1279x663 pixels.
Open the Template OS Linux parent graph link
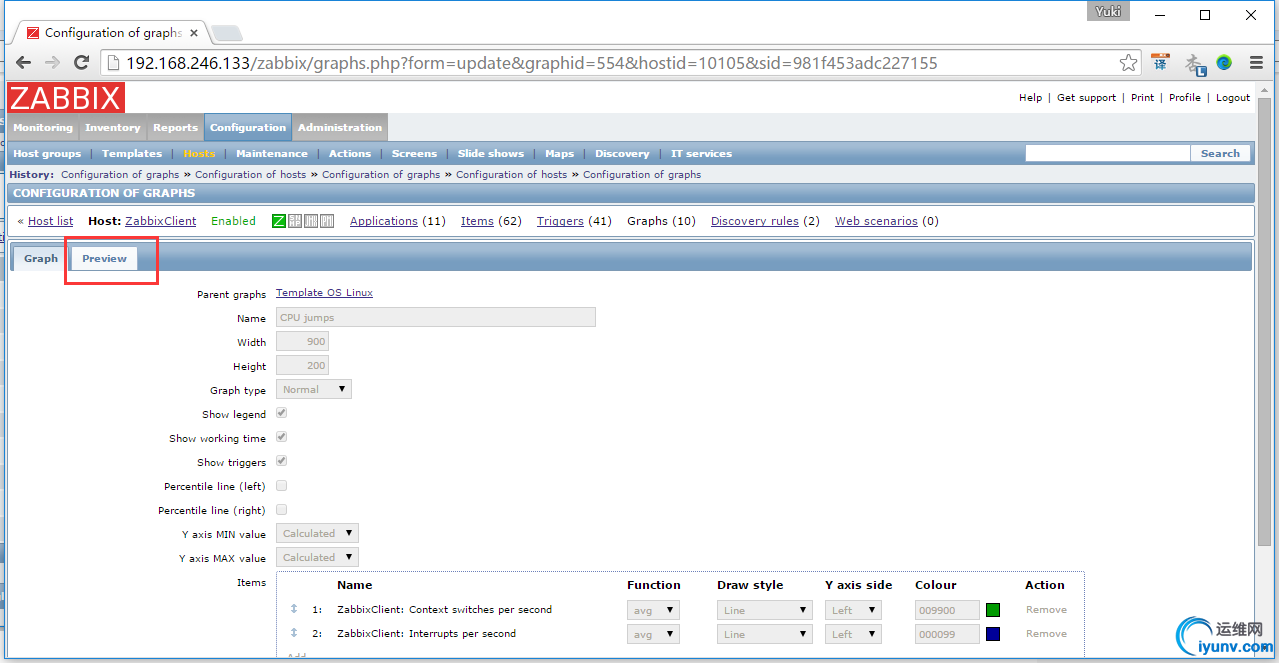pyautogui.click(x=324, y=293)
